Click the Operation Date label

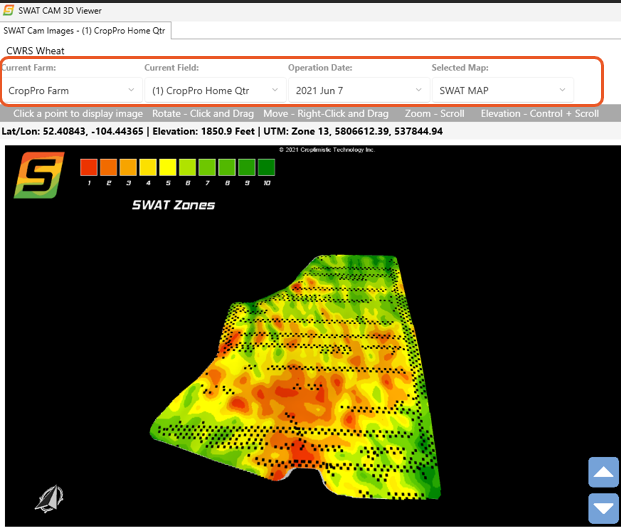(x=320, y=68)
